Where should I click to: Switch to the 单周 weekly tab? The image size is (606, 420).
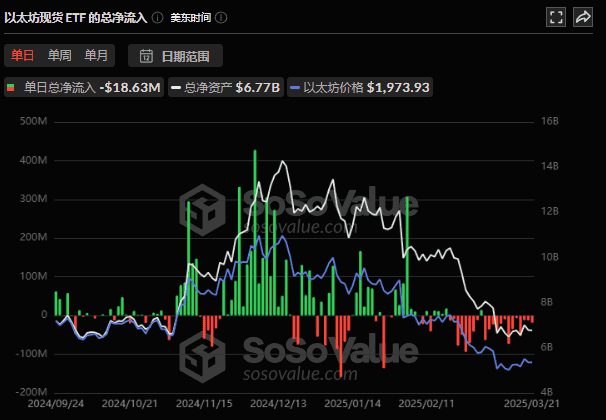60,55
